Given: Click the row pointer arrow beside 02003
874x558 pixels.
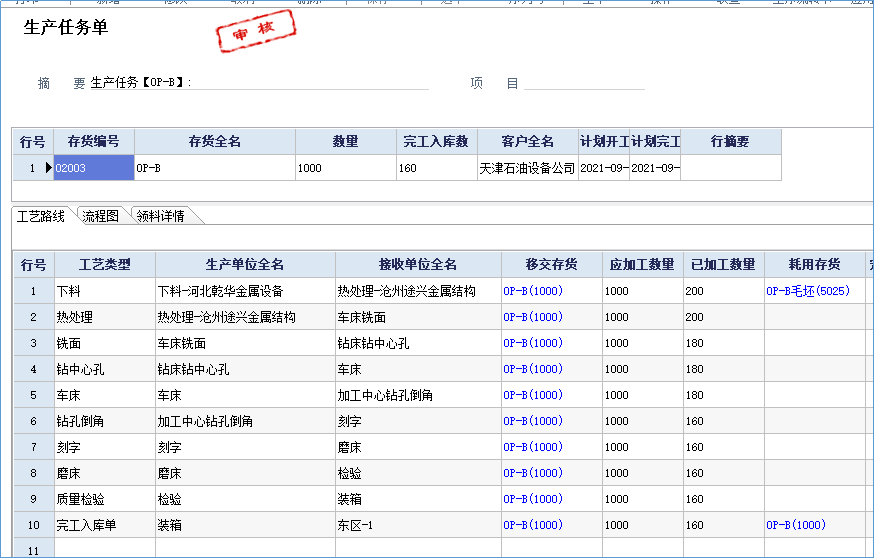Looking at the screenshot, I should pyautogui.click(x=49, y=168).
